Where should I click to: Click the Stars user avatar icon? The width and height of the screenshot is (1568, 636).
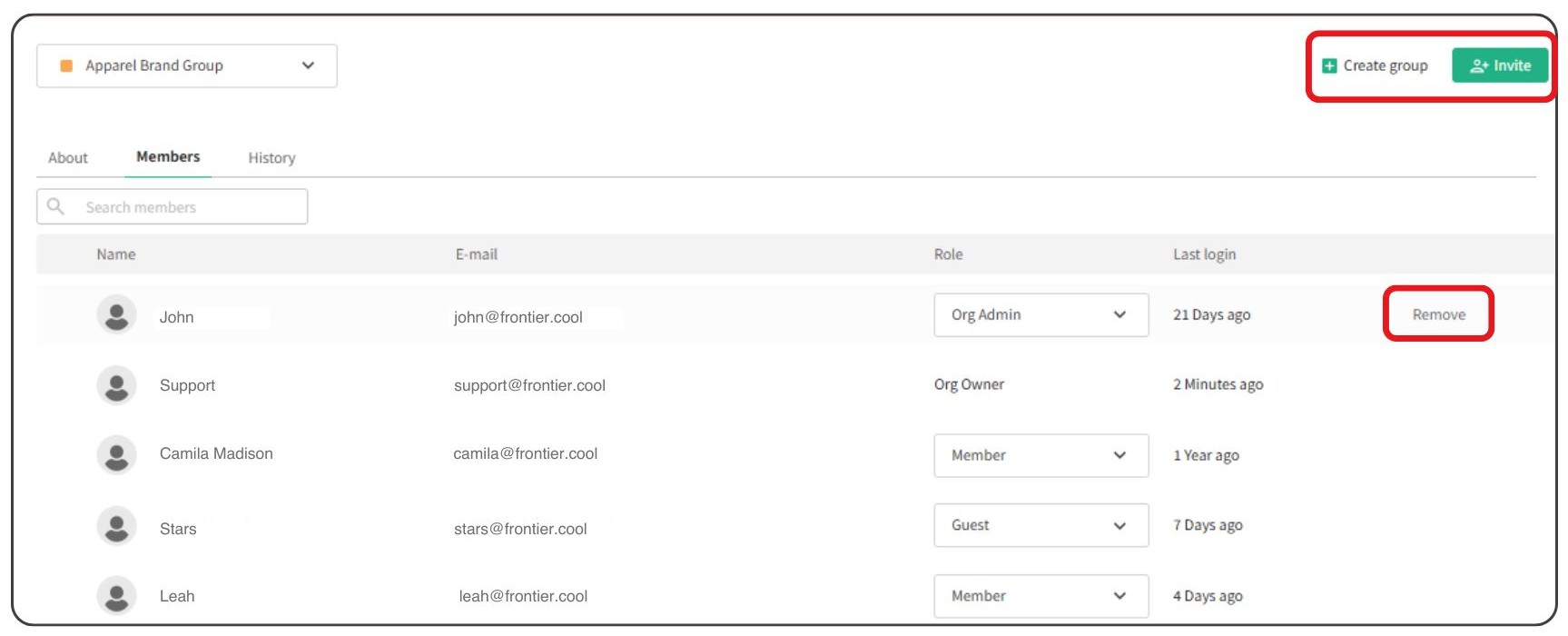click(x=116, y=526)
